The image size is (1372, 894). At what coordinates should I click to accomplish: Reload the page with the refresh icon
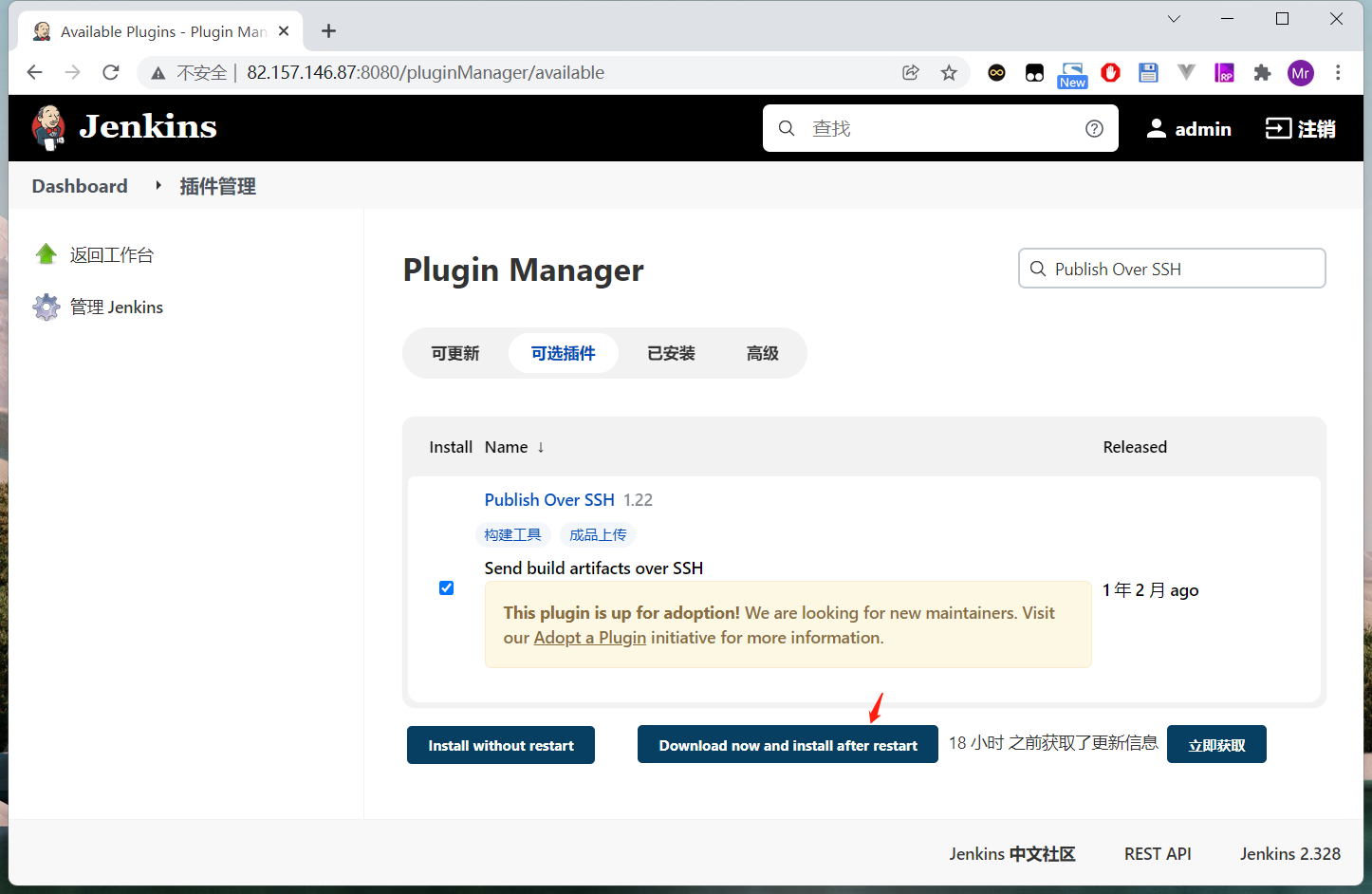[x=111, y=72]
